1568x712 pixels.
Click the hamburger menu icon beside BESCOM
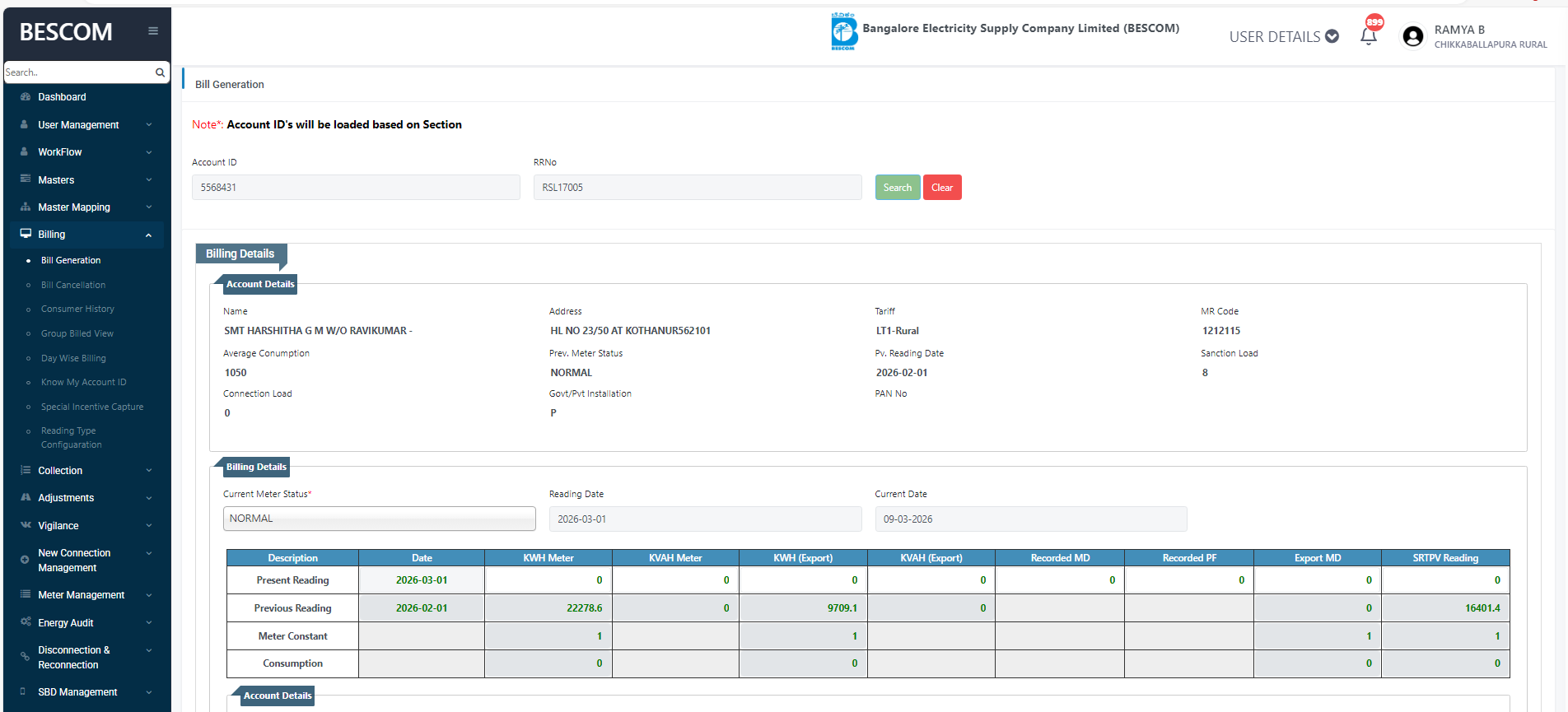click(x=152, y=31)
